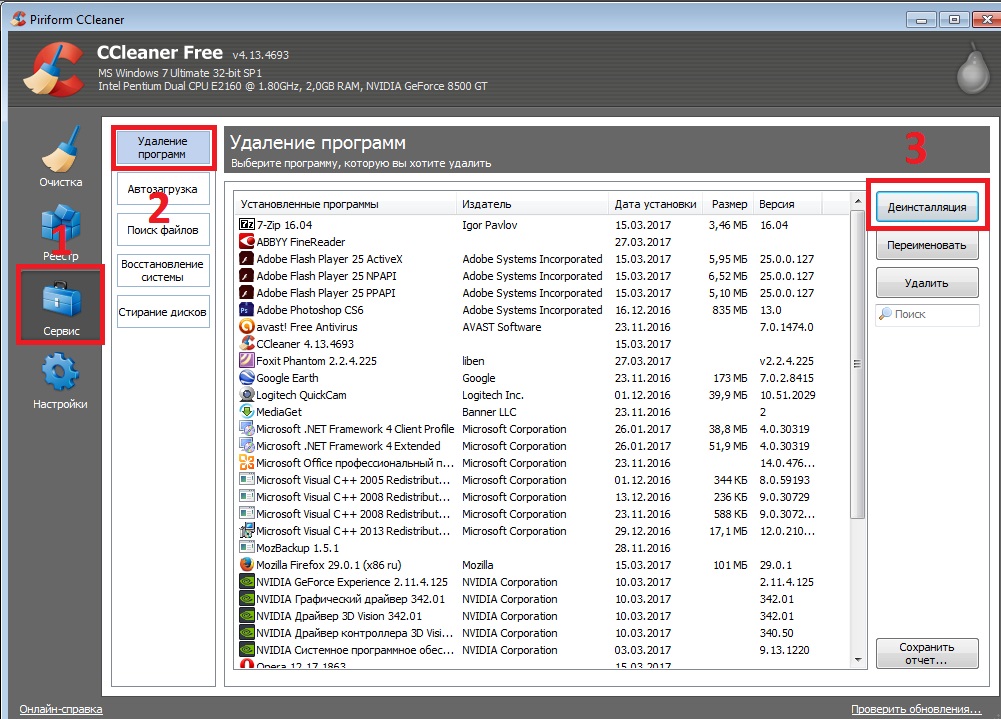Click the list scrollbar down arrow
The height and width of the screenshot is (719, 1001).
[x=858, y=660]
